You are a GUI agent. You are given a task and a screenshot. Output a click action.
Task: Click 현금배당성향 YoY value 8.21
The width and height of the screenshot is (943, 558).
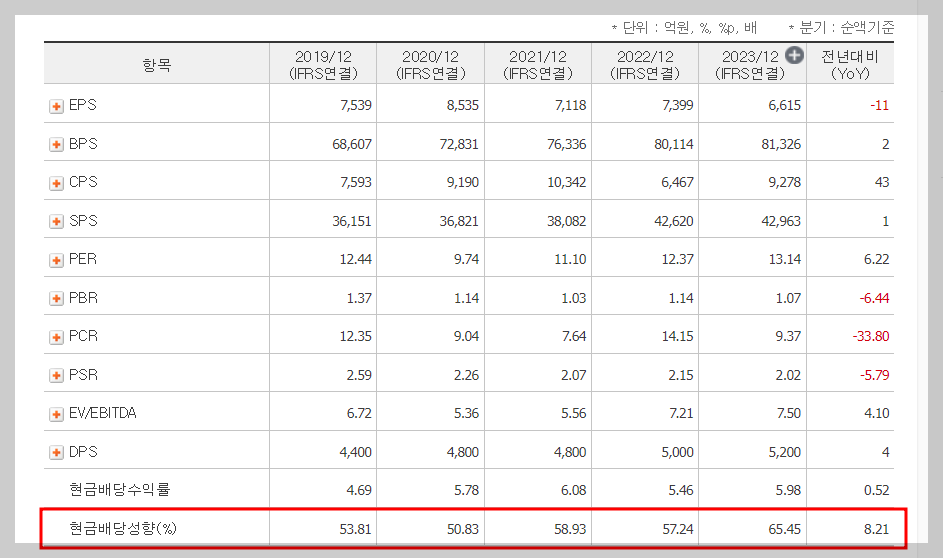coord(877,529)
